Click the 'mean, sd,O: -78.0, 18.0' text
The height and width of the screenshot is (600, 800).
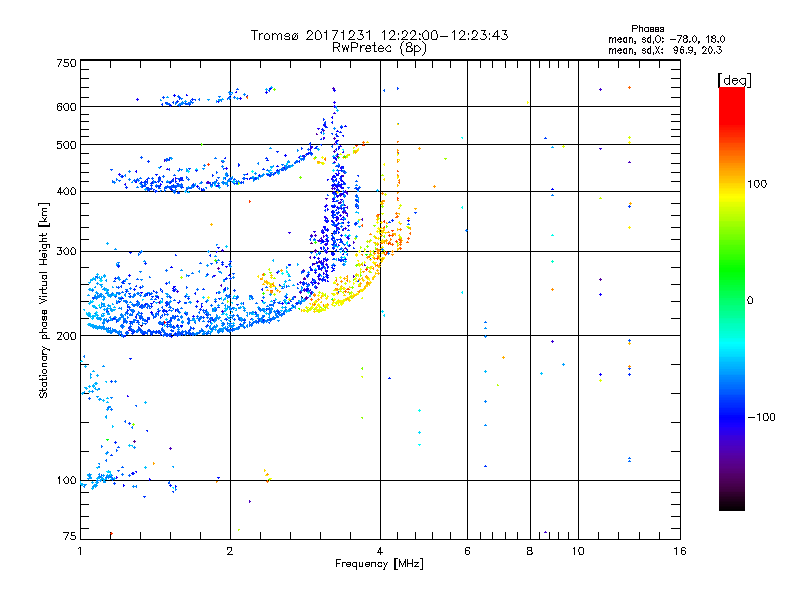666,39
